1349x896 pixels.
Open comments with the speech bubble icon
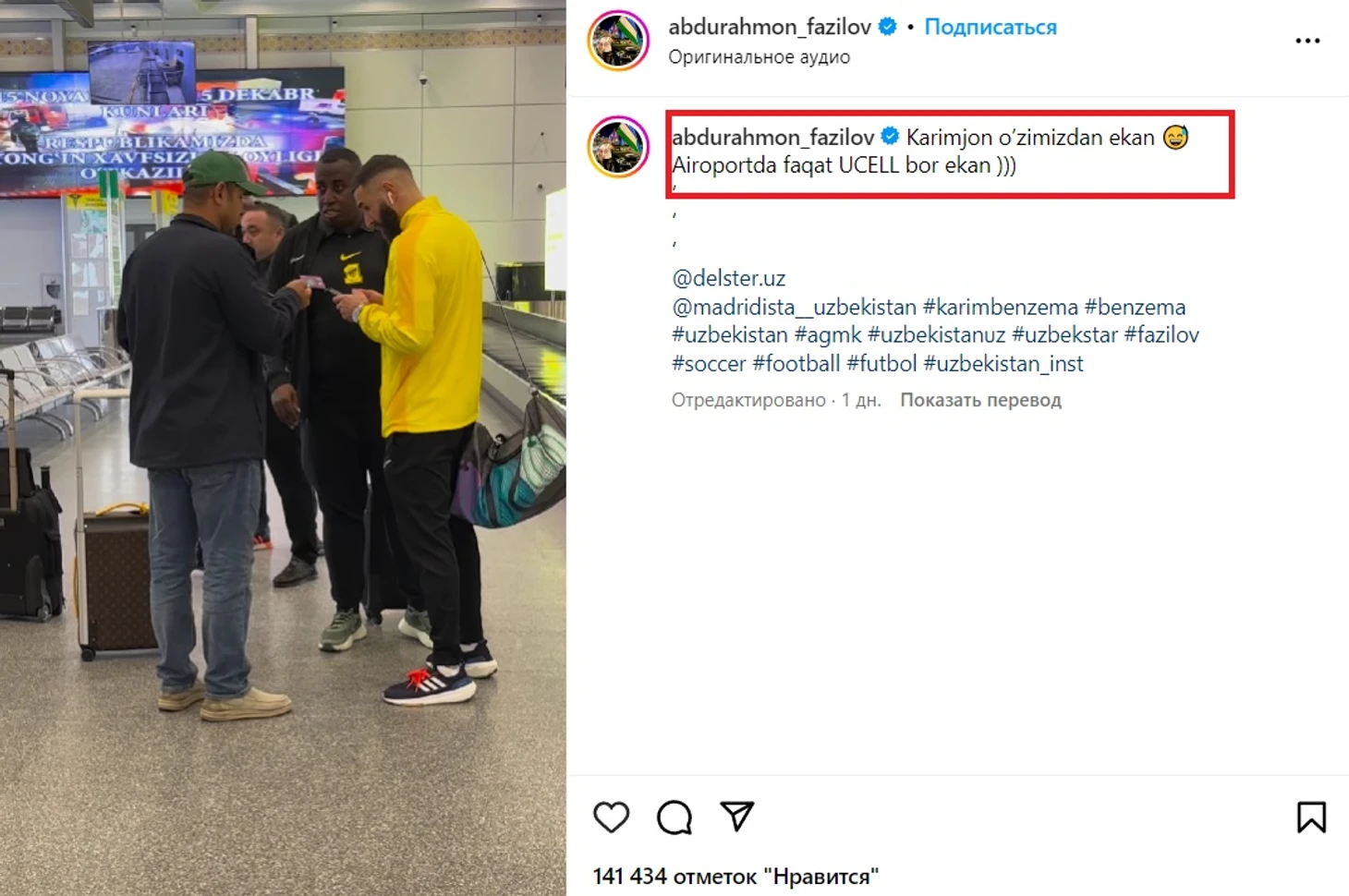click(x=674, y=817)
